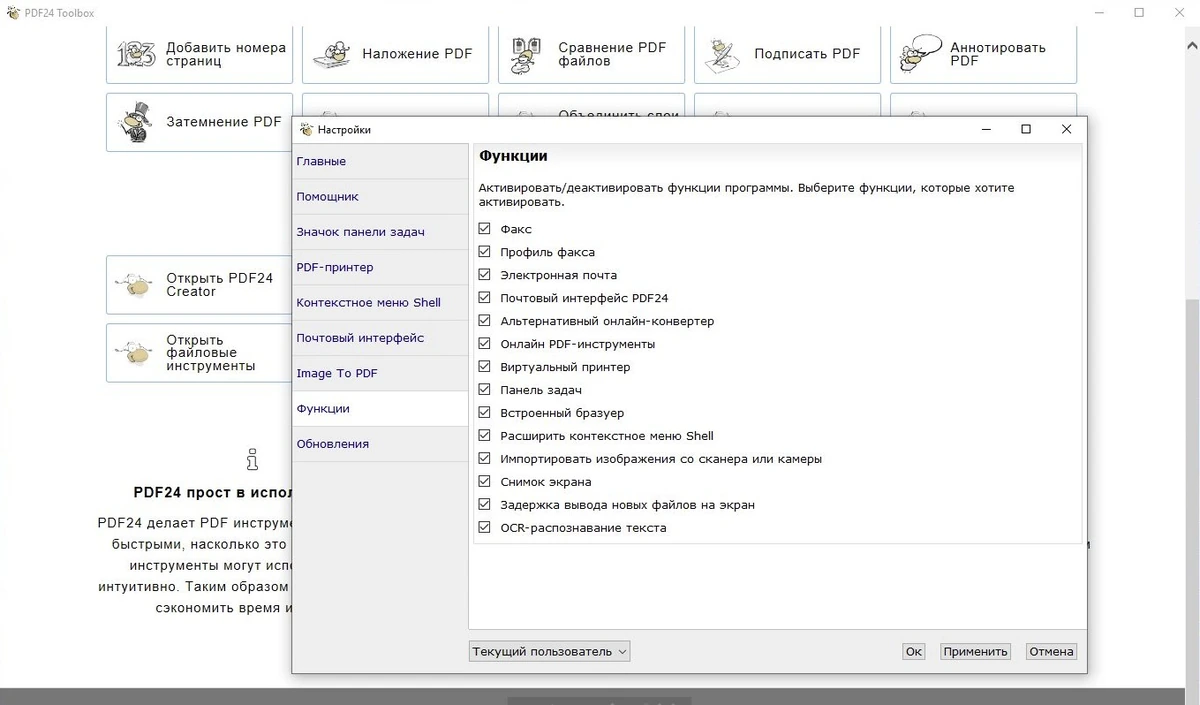The width and height of the screenshot is (1200, 705).
Task: Open the Аннотировать PDF tool
Action: pos(983,54)
